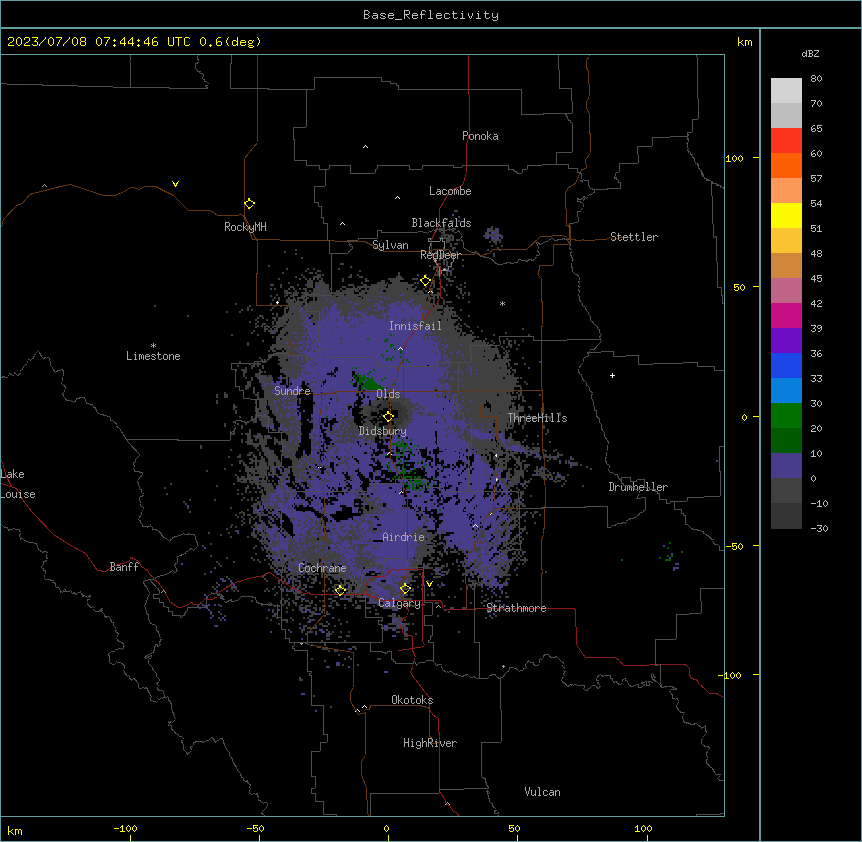Image resolution: width=862 pixels, height=842 pixels.
Task: Click the Banff label
Action: pos(124,567)
